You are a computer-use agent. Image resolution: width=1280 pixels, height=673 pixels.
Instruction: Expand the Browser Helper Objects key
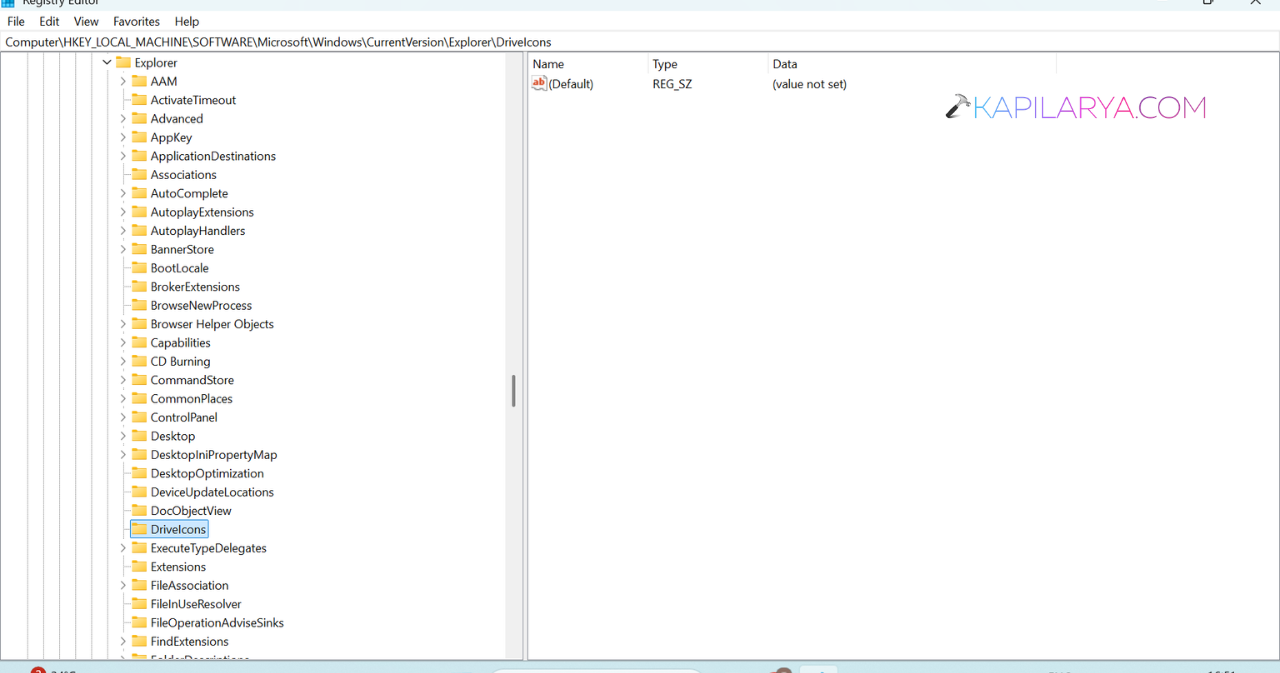[x=123, y=324]
